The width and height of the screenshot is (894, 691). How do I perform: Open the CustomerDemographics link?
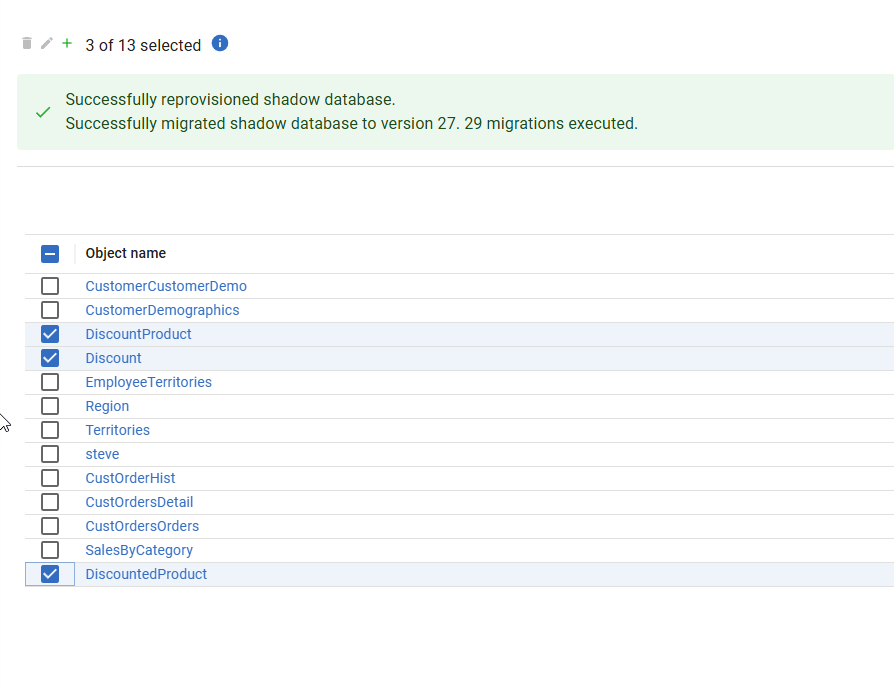162,310
